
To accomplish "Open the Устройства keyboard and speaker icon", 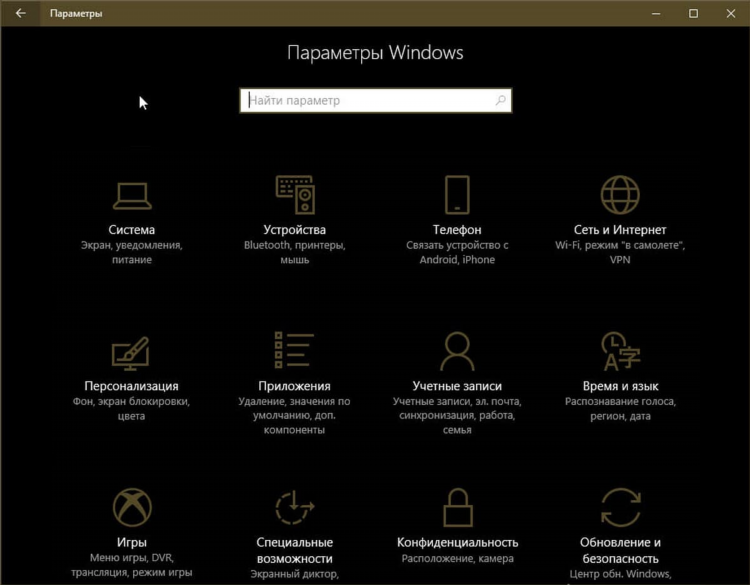I will (295, 195).
